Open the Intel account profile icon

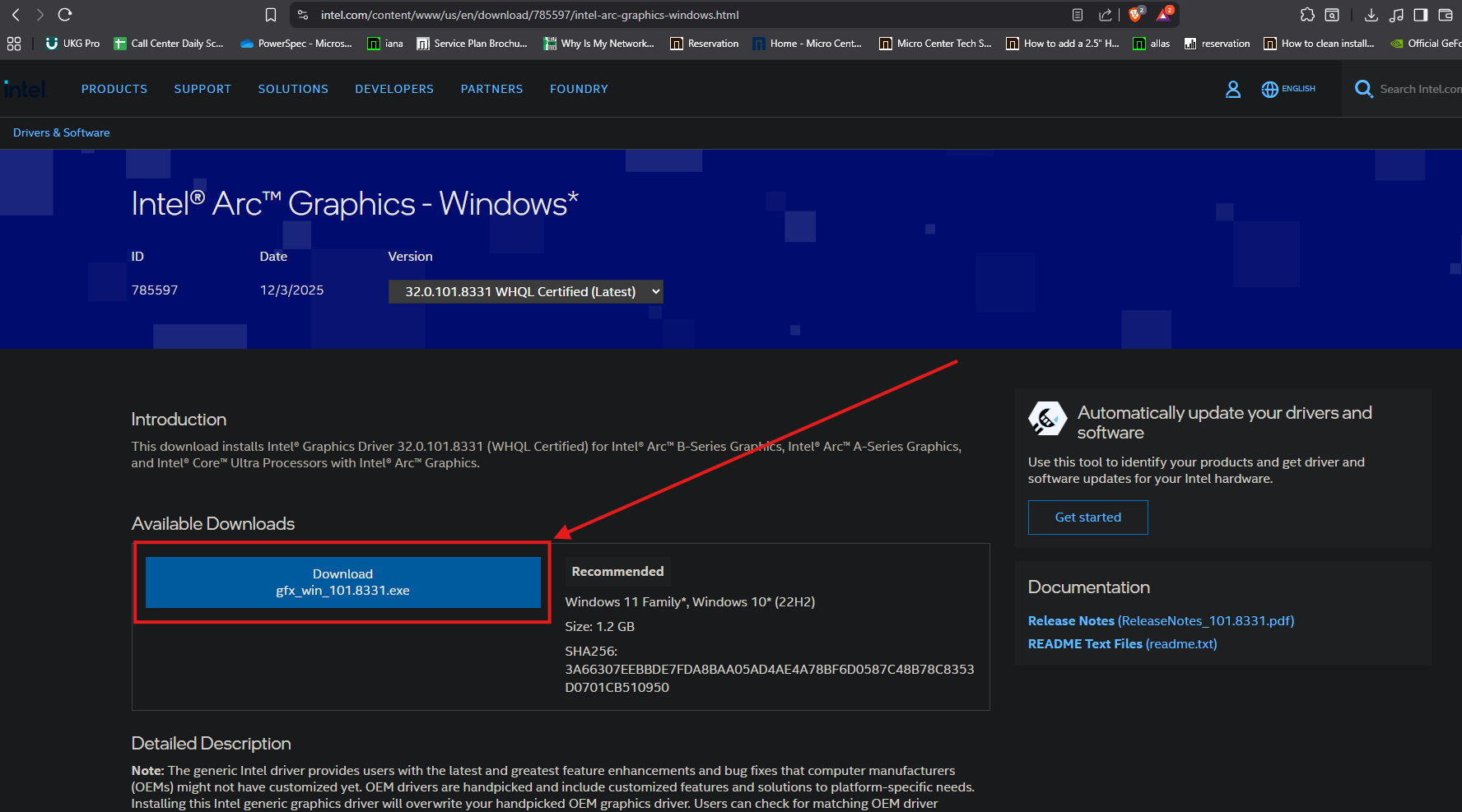coord(1233,89)
